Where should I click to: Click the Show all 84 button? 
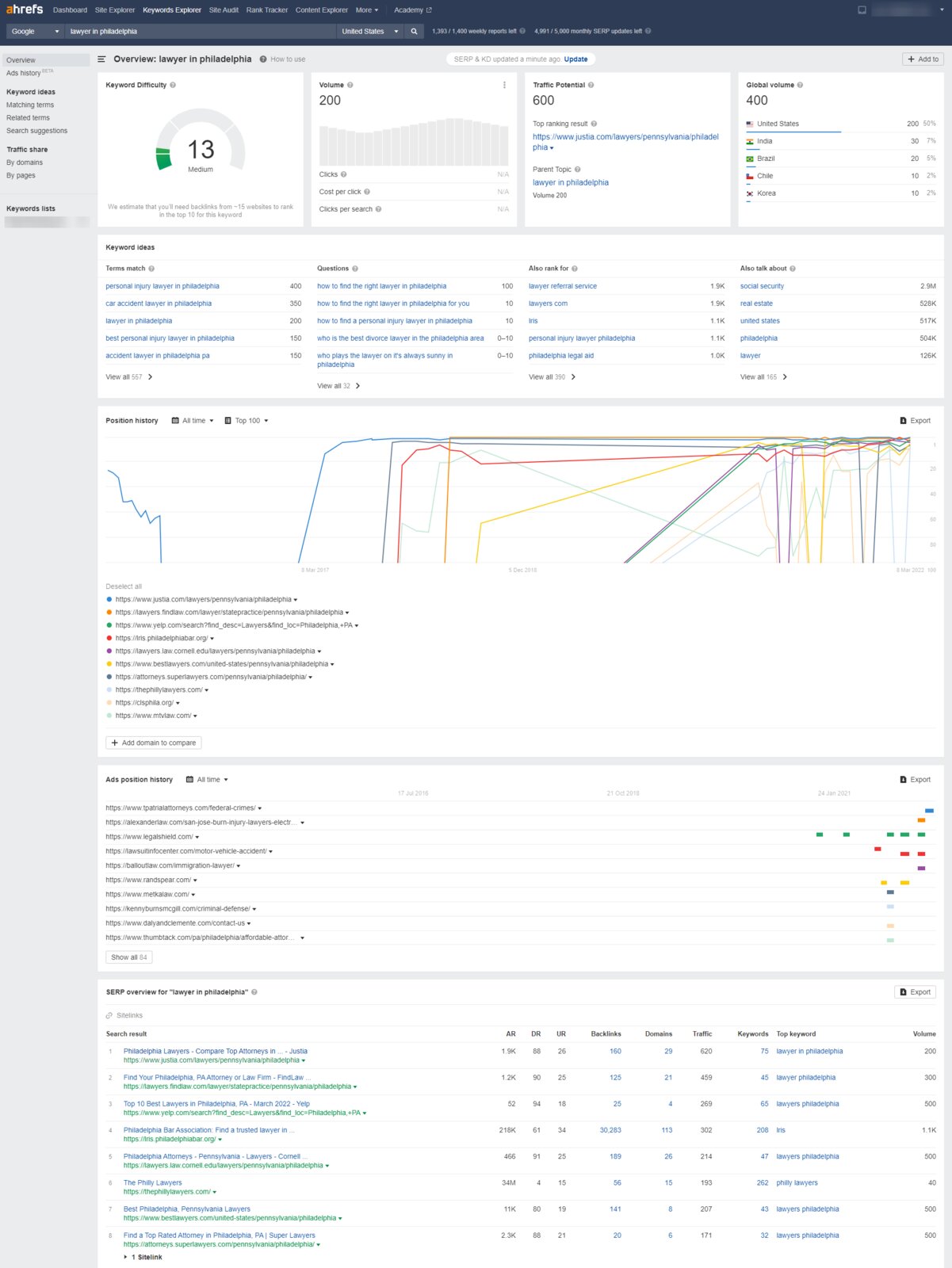(x=129, y=957)
